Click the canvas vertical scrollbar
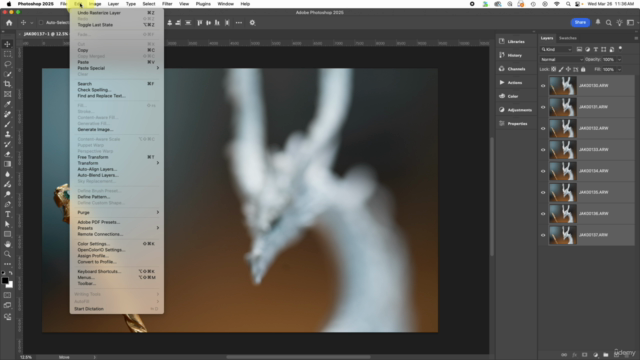Screen dimensions: 640x360 click(492, 196)
